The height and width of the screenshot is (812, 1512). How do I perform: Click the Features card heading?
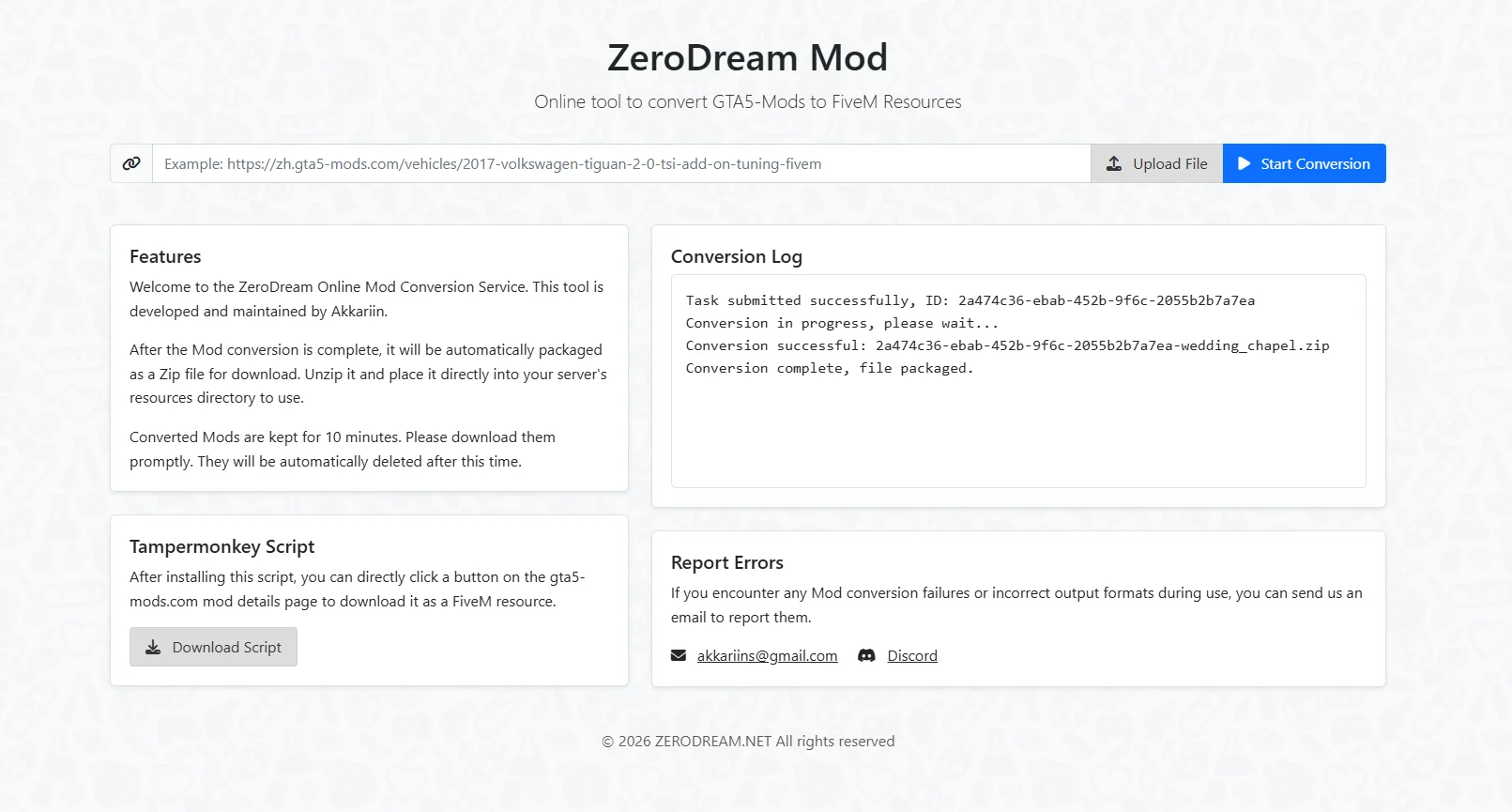tap(165, 257)
